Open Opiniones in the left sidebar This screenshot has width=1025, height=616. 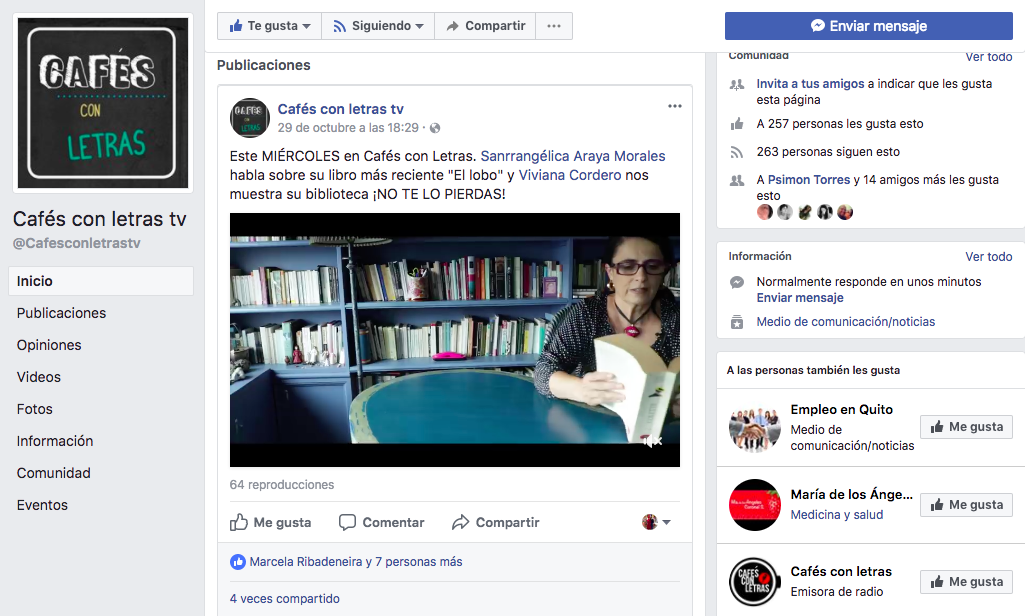pyautogui.click(x=49, y=345)
